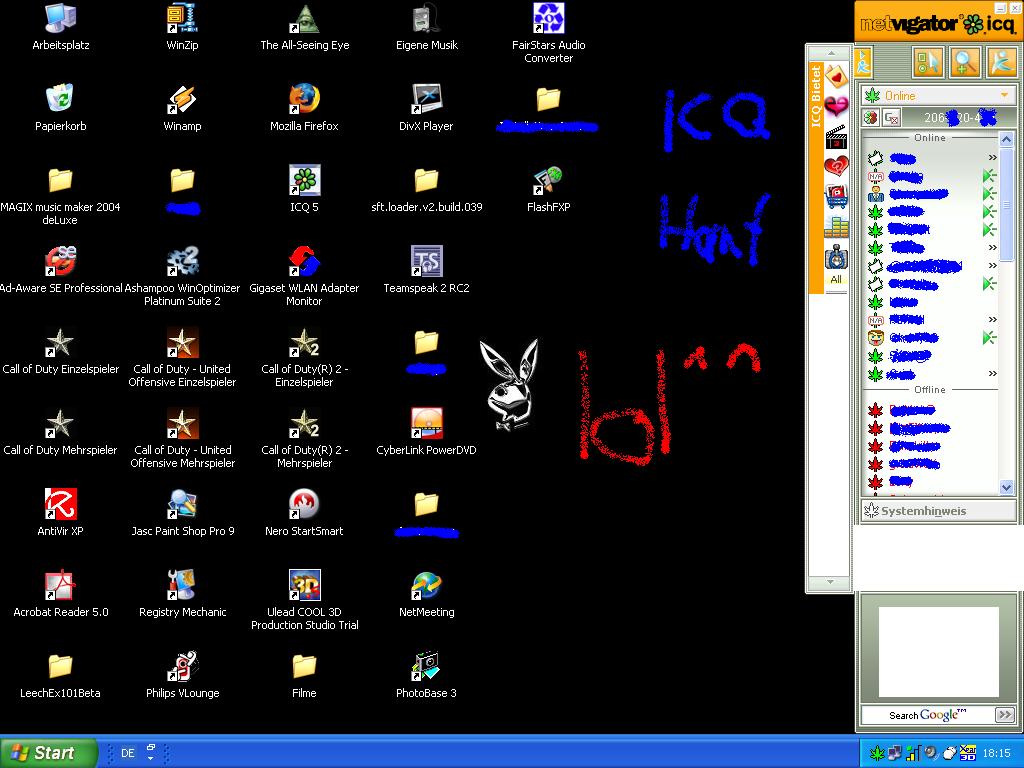
Task: Select the Acrobat Reader 5.0 shortcut
Action: (61, 594)
